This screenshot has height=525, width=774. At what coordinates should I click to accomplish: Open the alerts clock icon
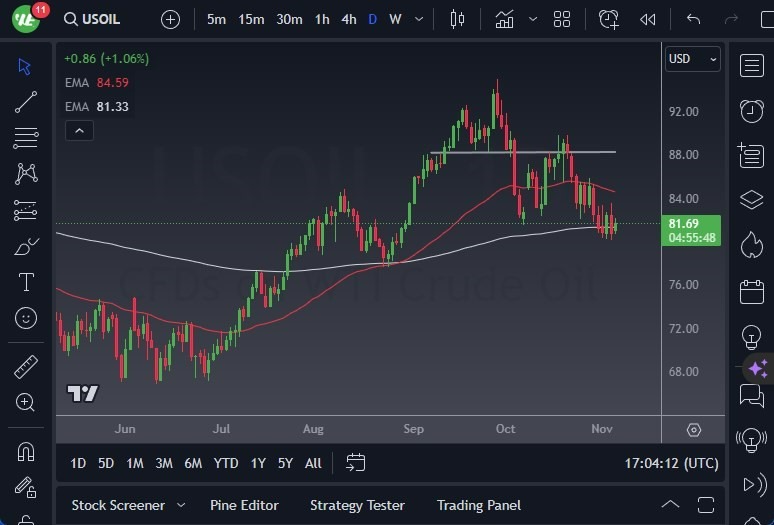click(x=751, y=110)
